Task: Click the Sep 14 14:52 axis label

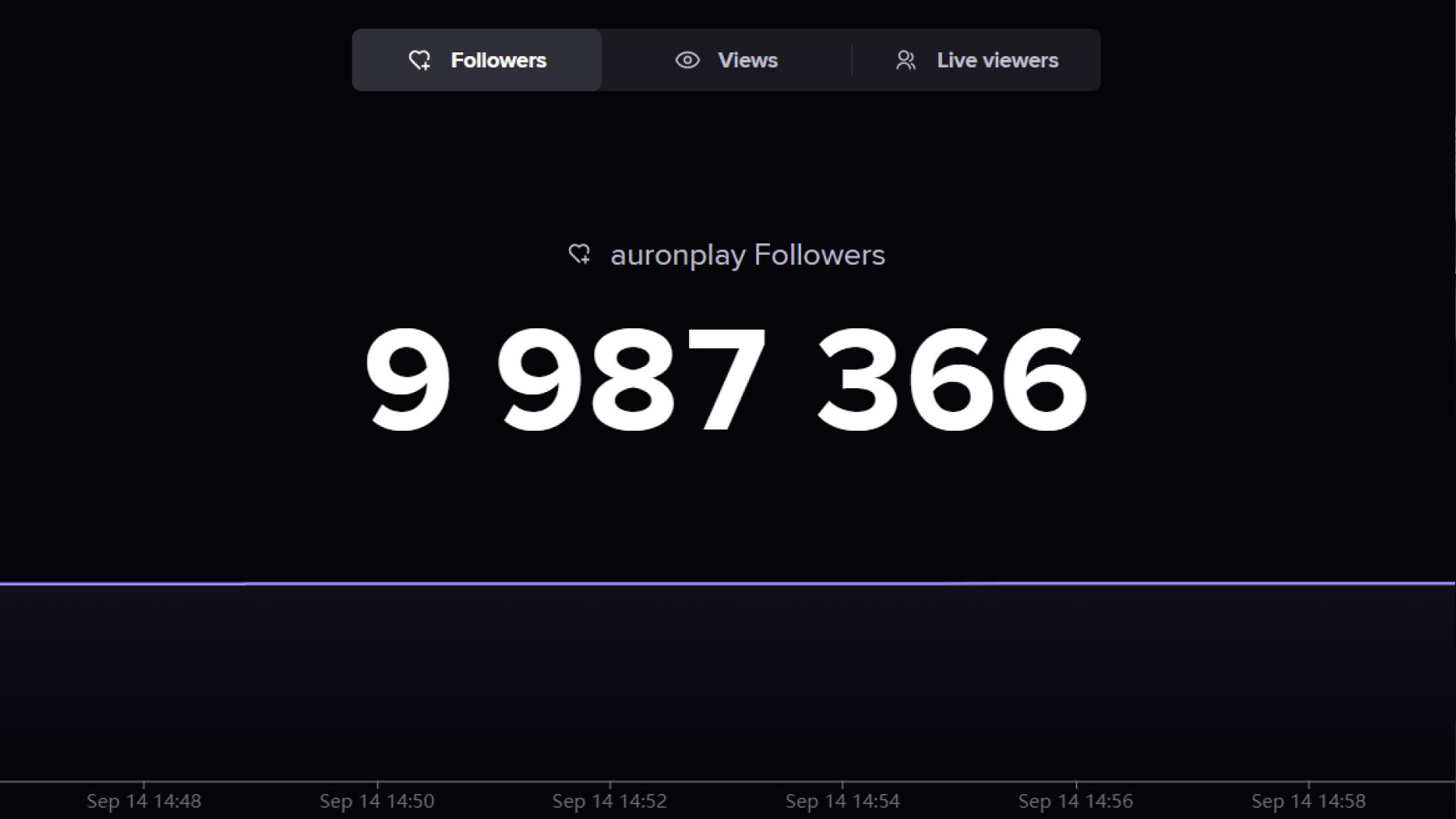Action: point(609,801)
